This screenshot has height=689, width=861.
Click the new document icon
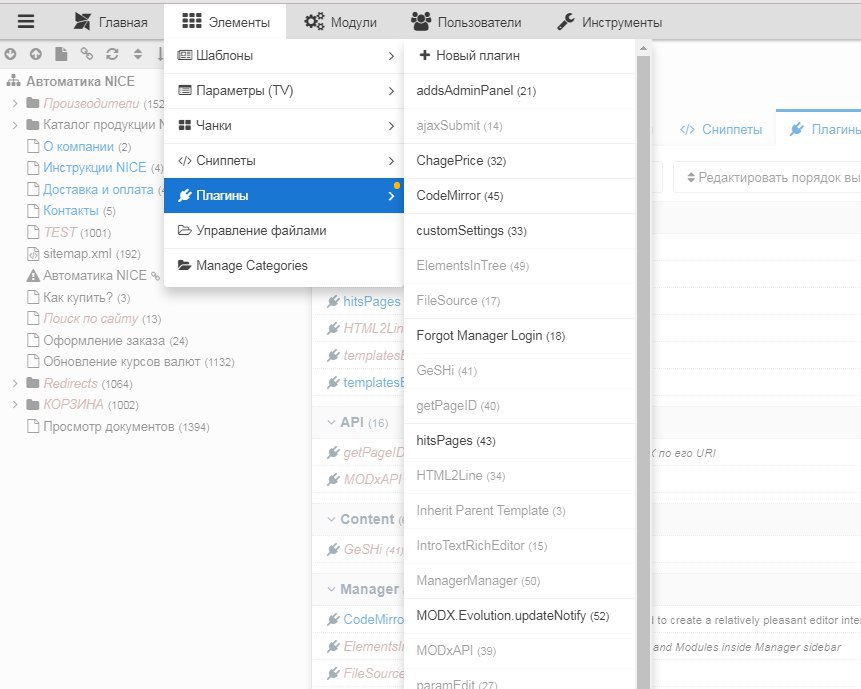click(x=61, y=54)
